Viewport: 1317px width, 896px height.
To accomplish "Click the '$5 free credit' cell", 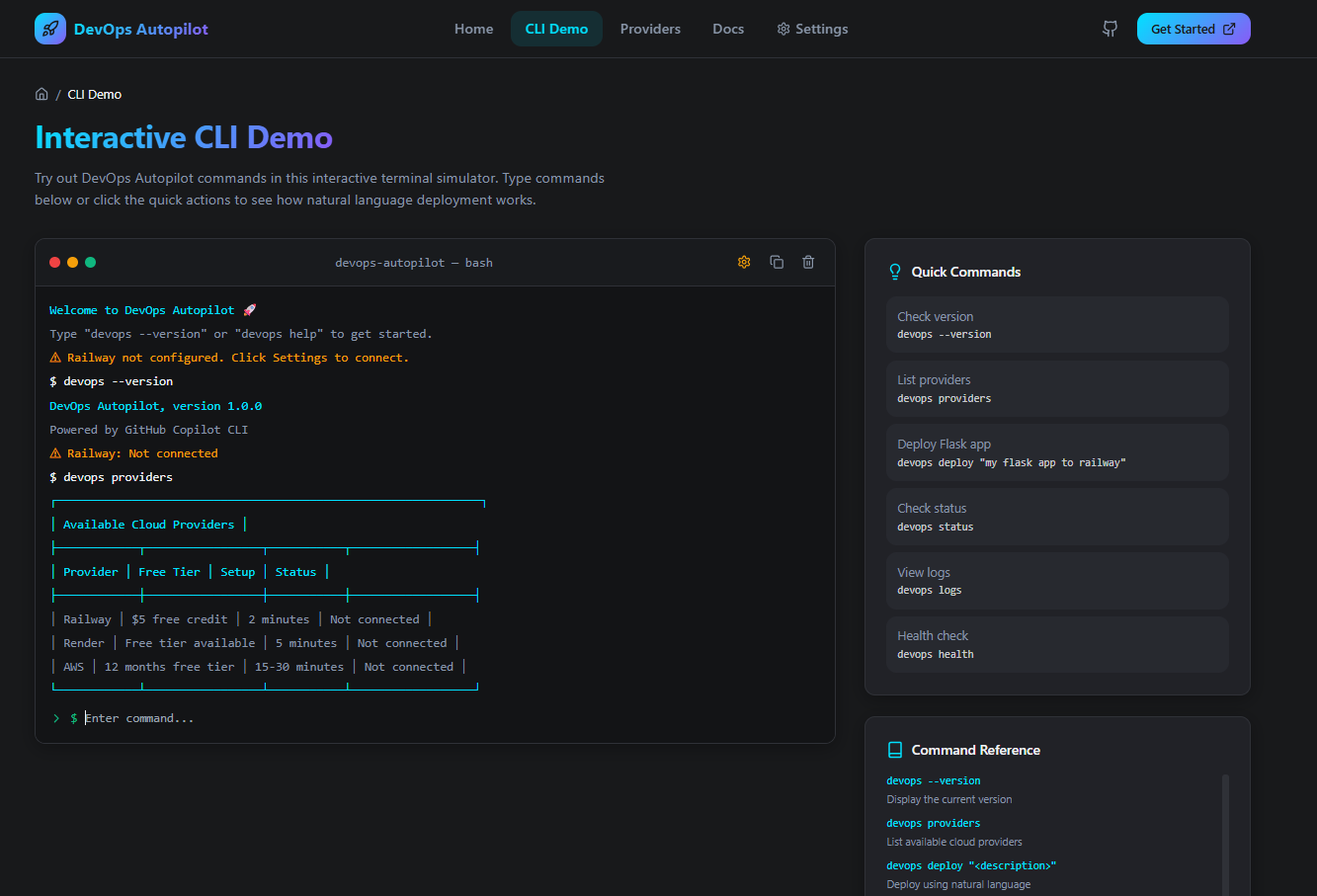I will click(180, 619).
